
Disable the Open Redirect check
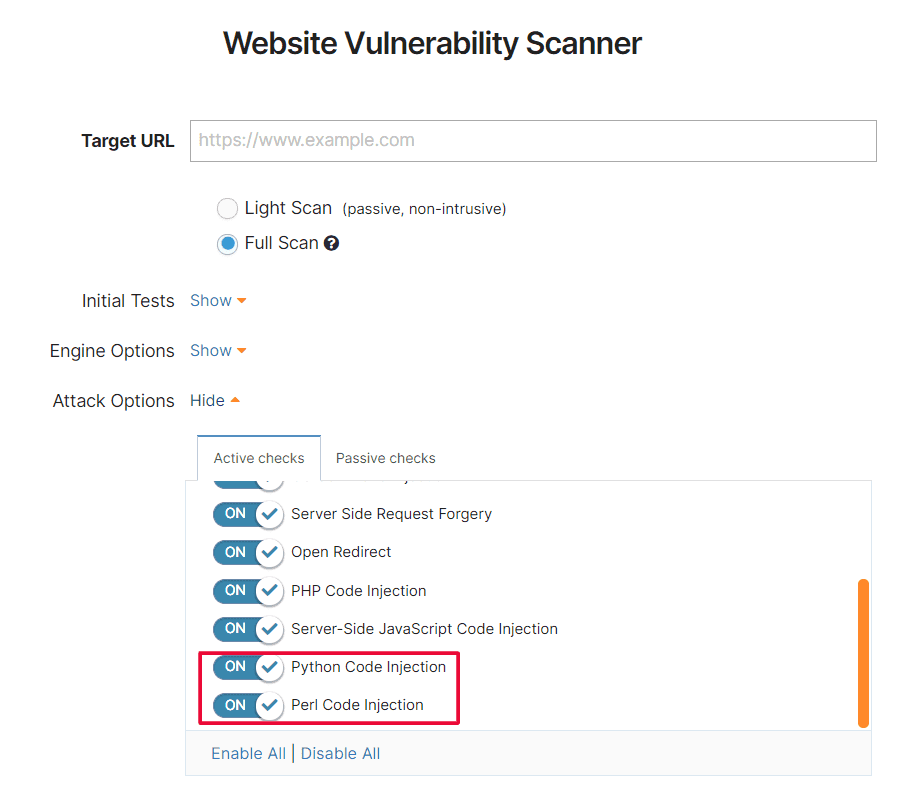(x=247, y=552)
